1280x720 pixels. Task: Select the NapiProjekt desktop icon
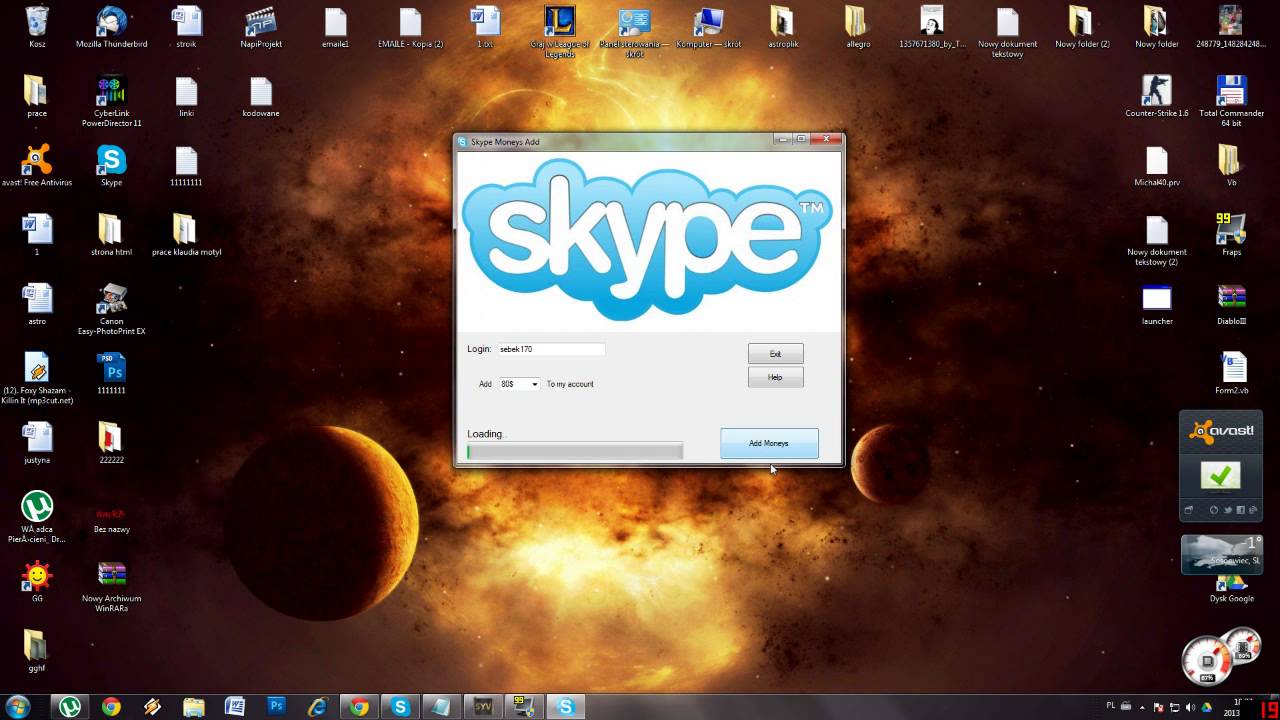pos(261,27)
